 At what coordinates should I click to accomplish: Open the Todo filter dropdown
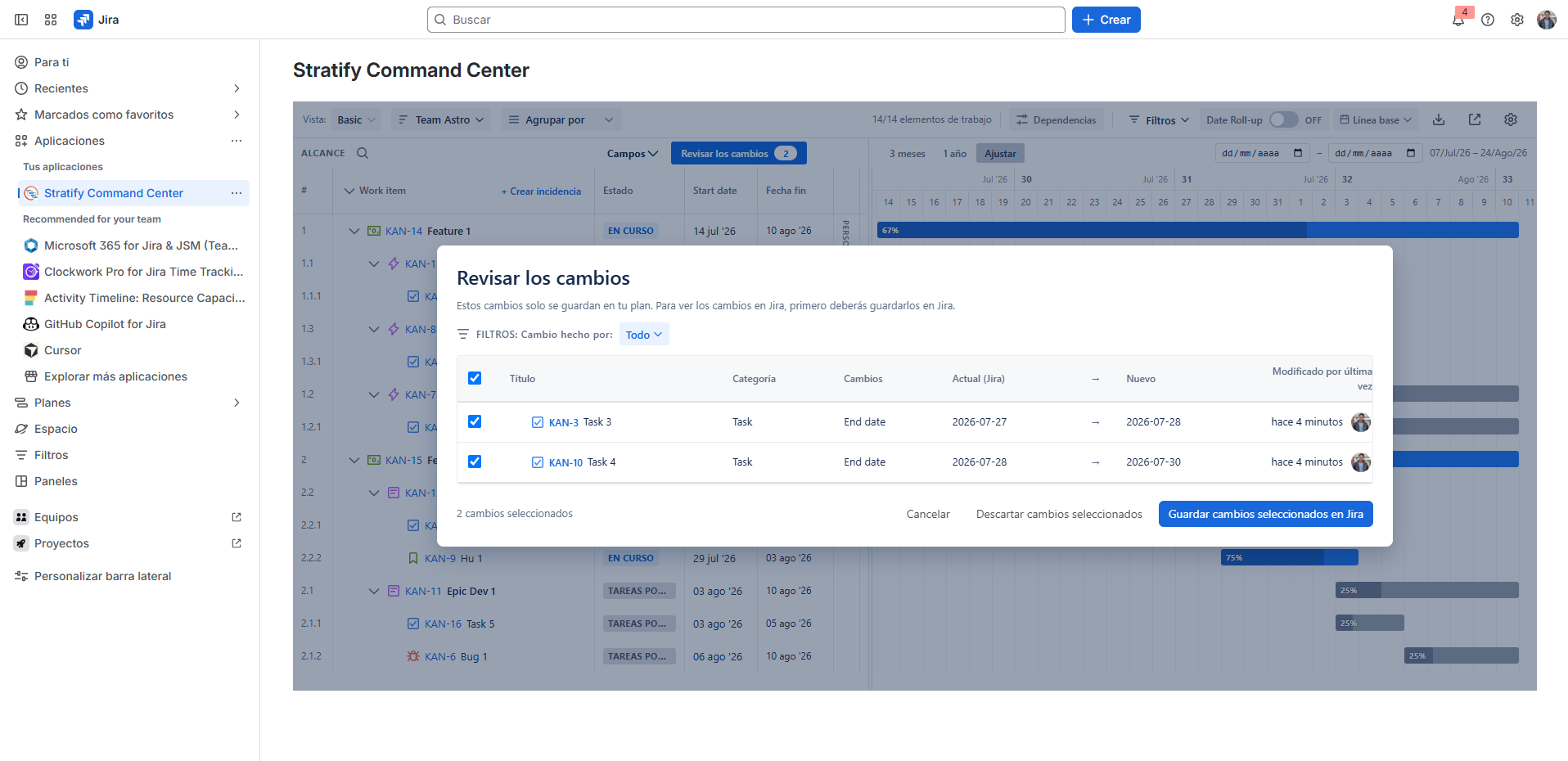[x=644, y=335]
